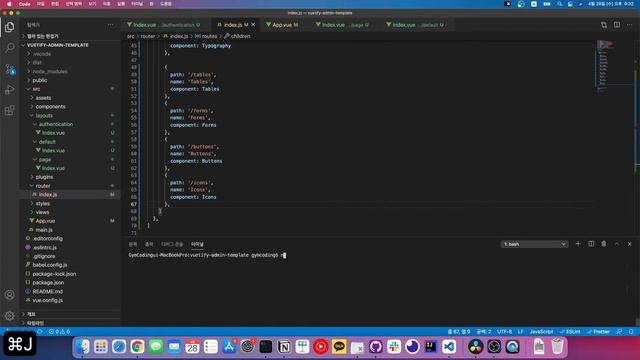Screen dimensions: 640x360
Task: Open GitHub Desktop from the dock
Action: click(376, 347)
